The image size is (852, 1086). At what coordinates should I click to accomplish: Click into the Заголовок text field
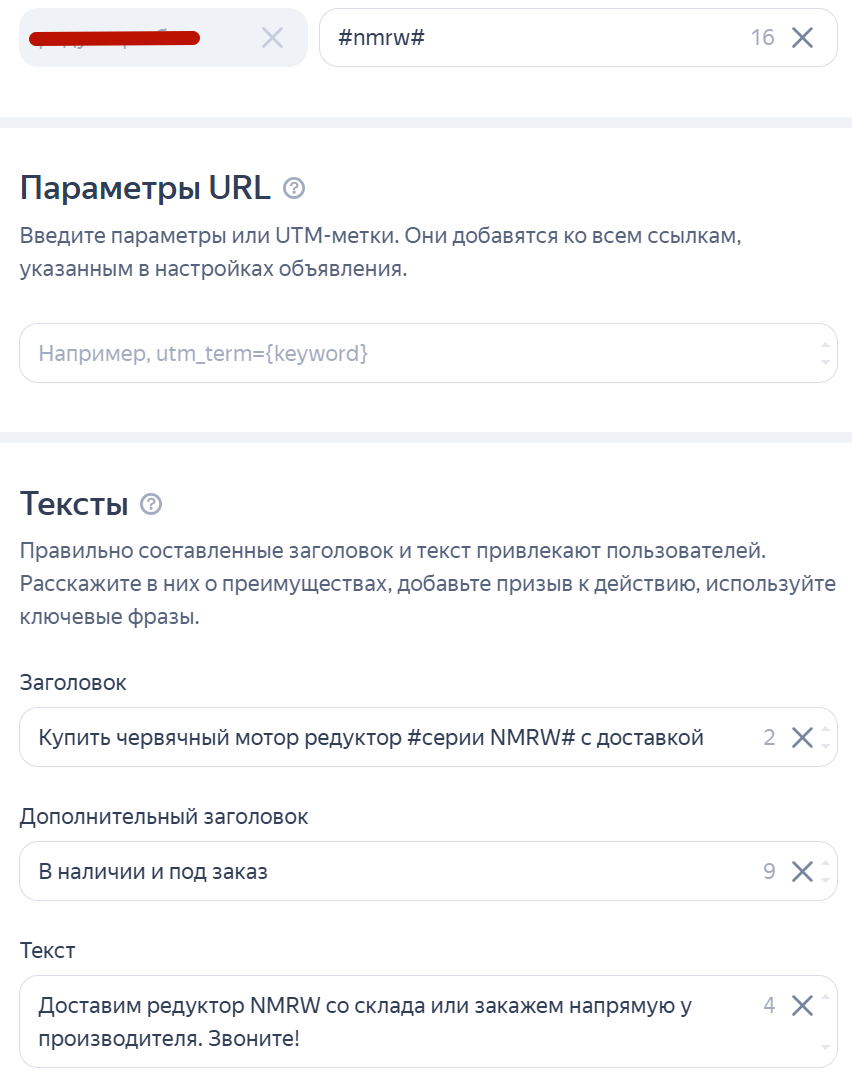click(x=390, y=738)
